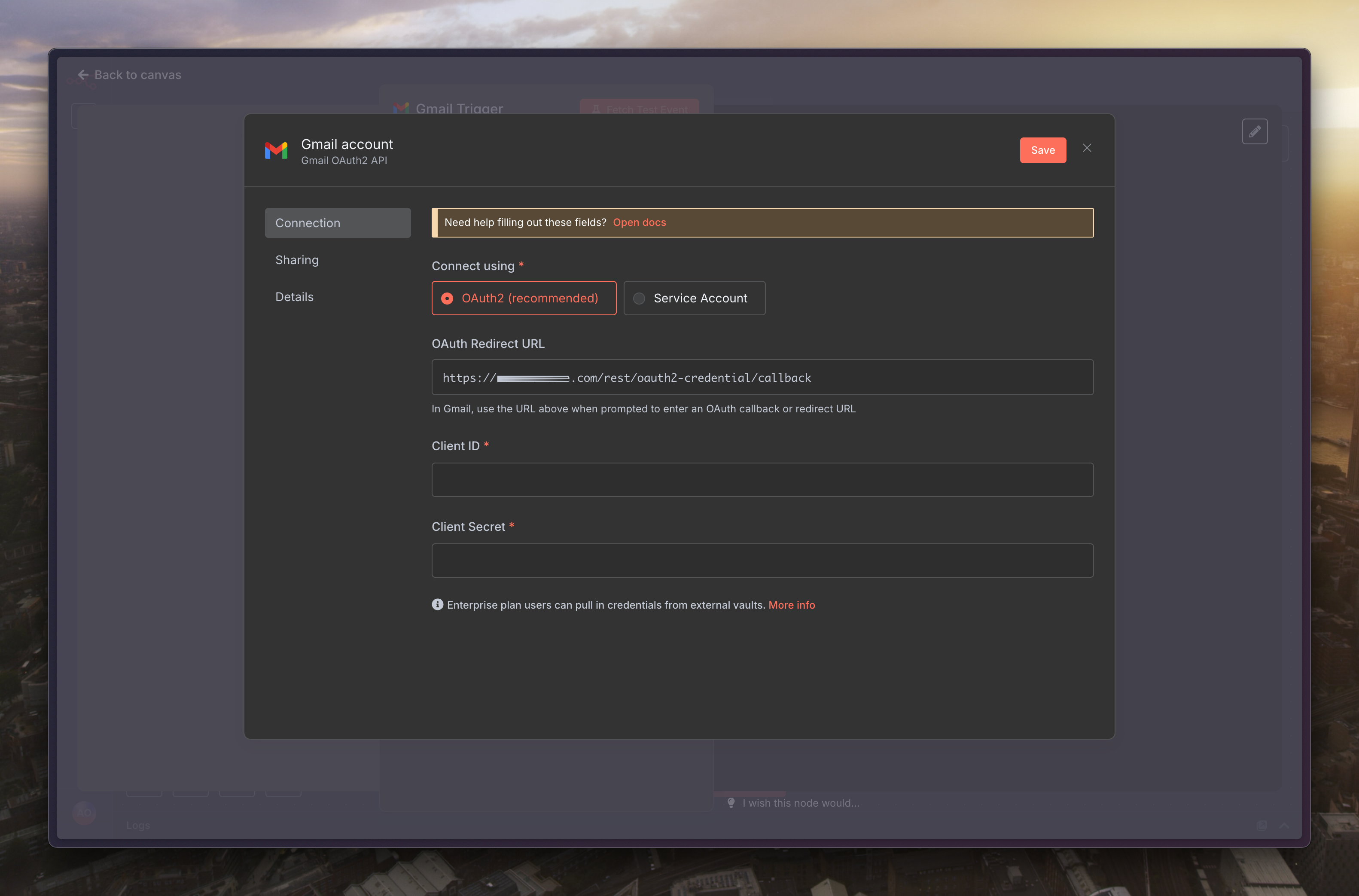Switch to the Details tab
The height and width of the screenshot is (896, 1359).
[x=294, y=297]
